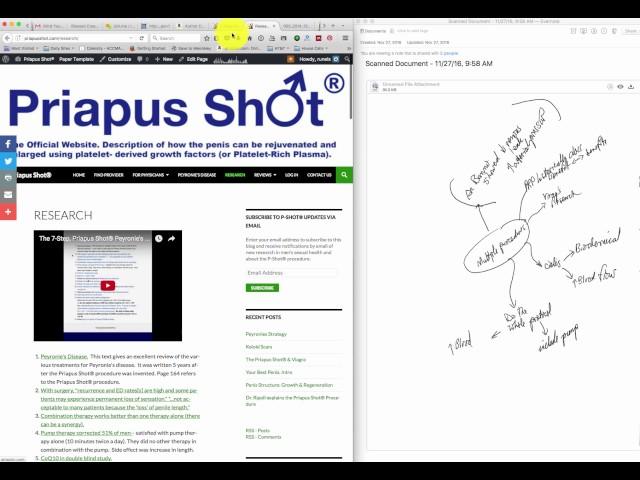Bookmark this page with the star icon

(207, 38)
